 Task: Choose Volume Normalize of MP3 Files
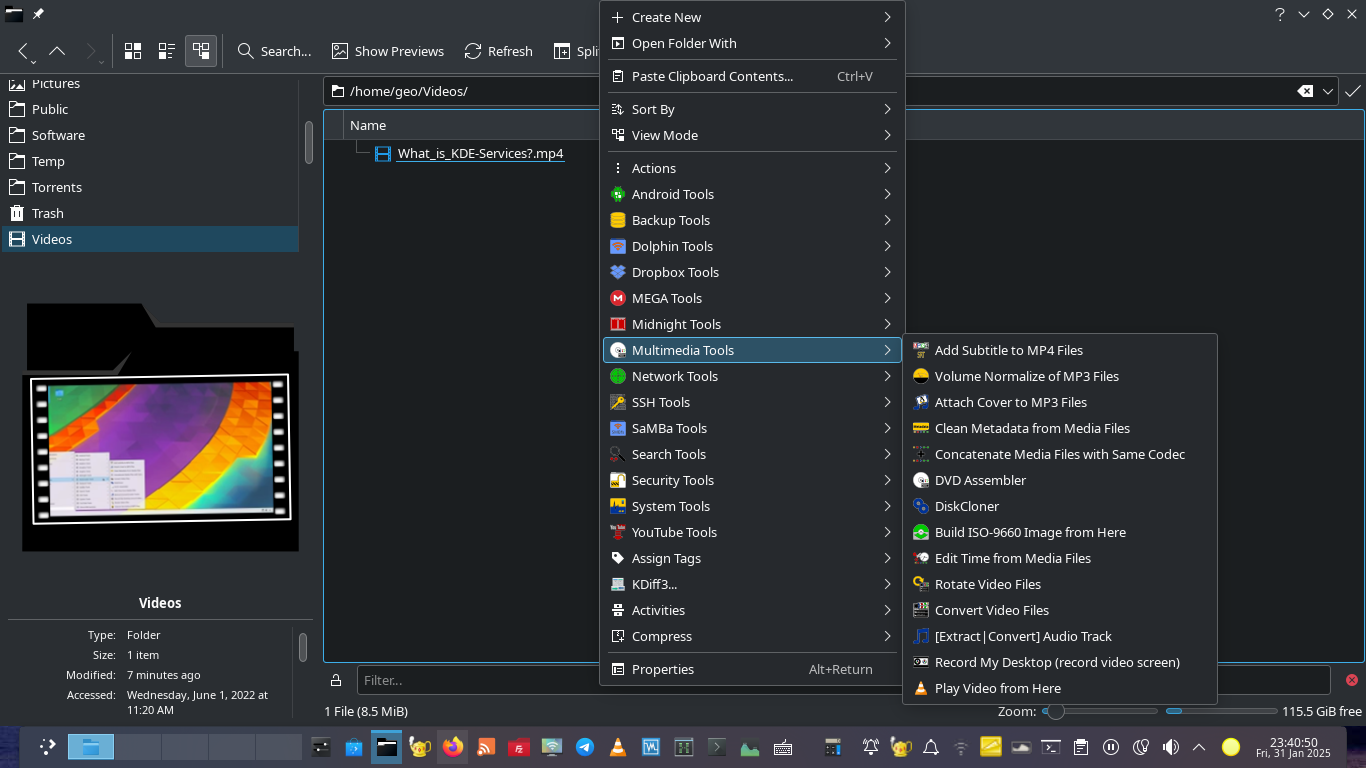1059,376
